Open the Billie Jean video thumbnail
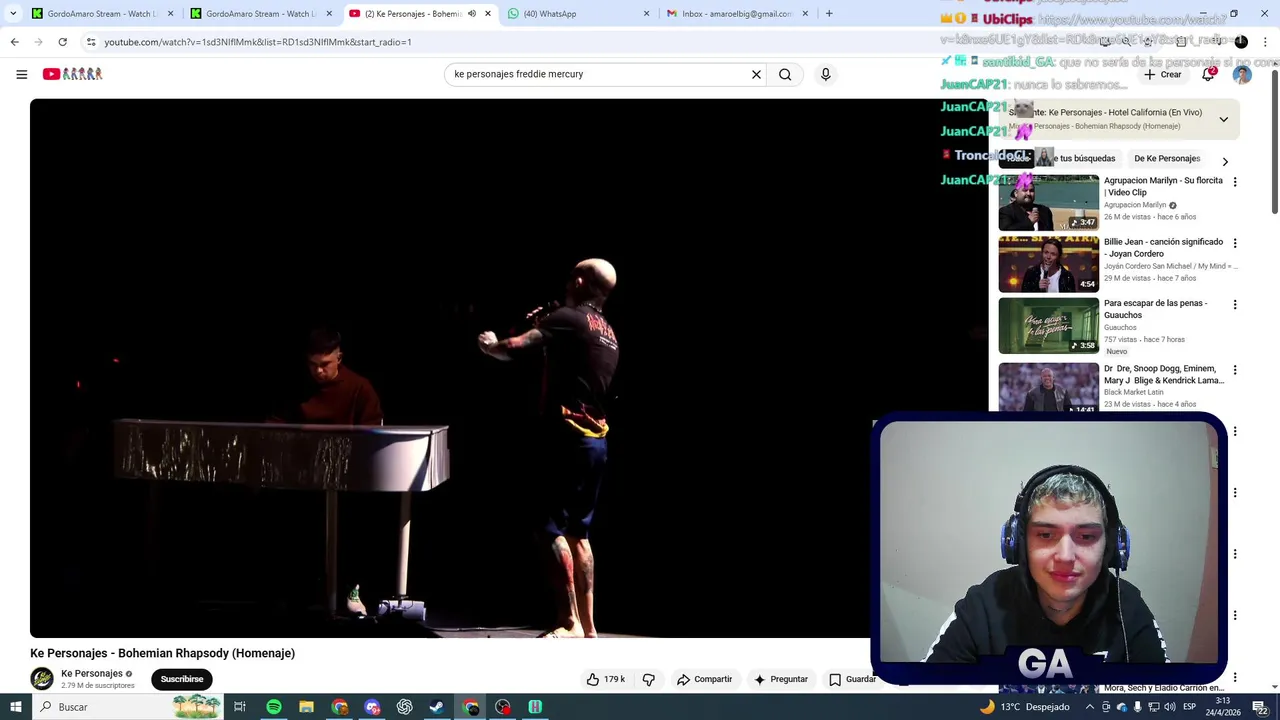 tap(1048, 264)
